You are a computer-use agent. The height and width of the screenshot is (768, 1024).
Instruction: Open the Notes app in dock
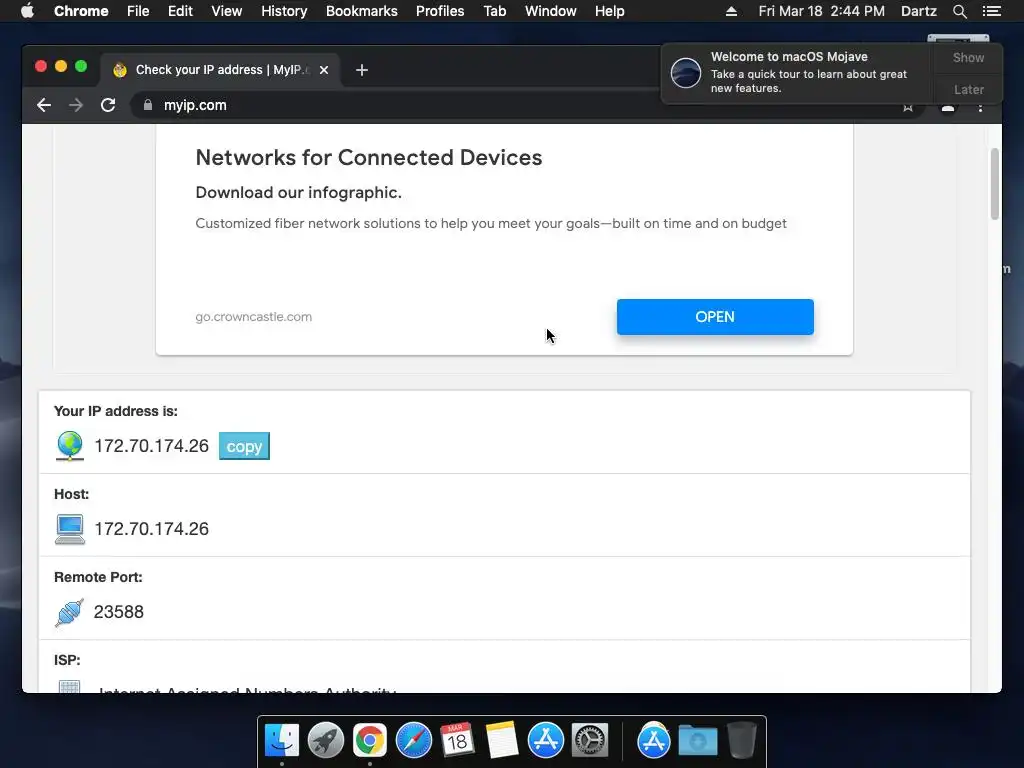click(502, 741)
